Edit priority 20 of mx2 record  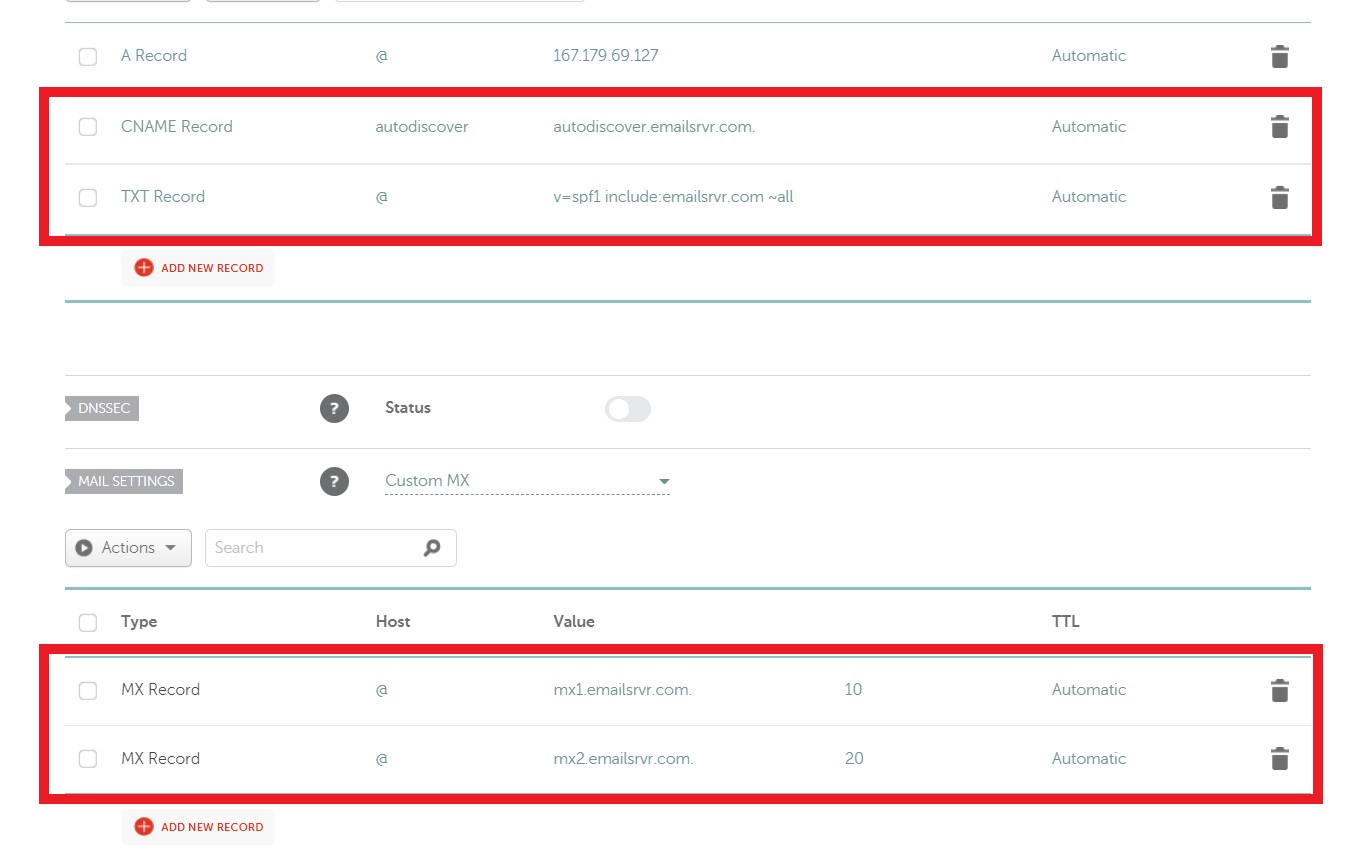pos(854,759)
